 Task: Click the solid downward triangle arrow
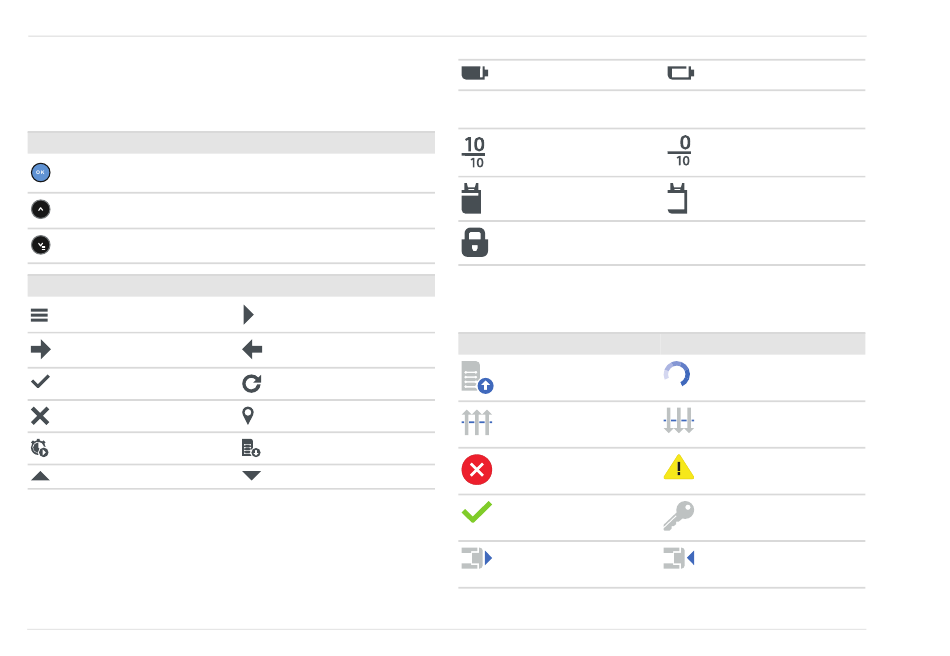[x=251, y=475]
